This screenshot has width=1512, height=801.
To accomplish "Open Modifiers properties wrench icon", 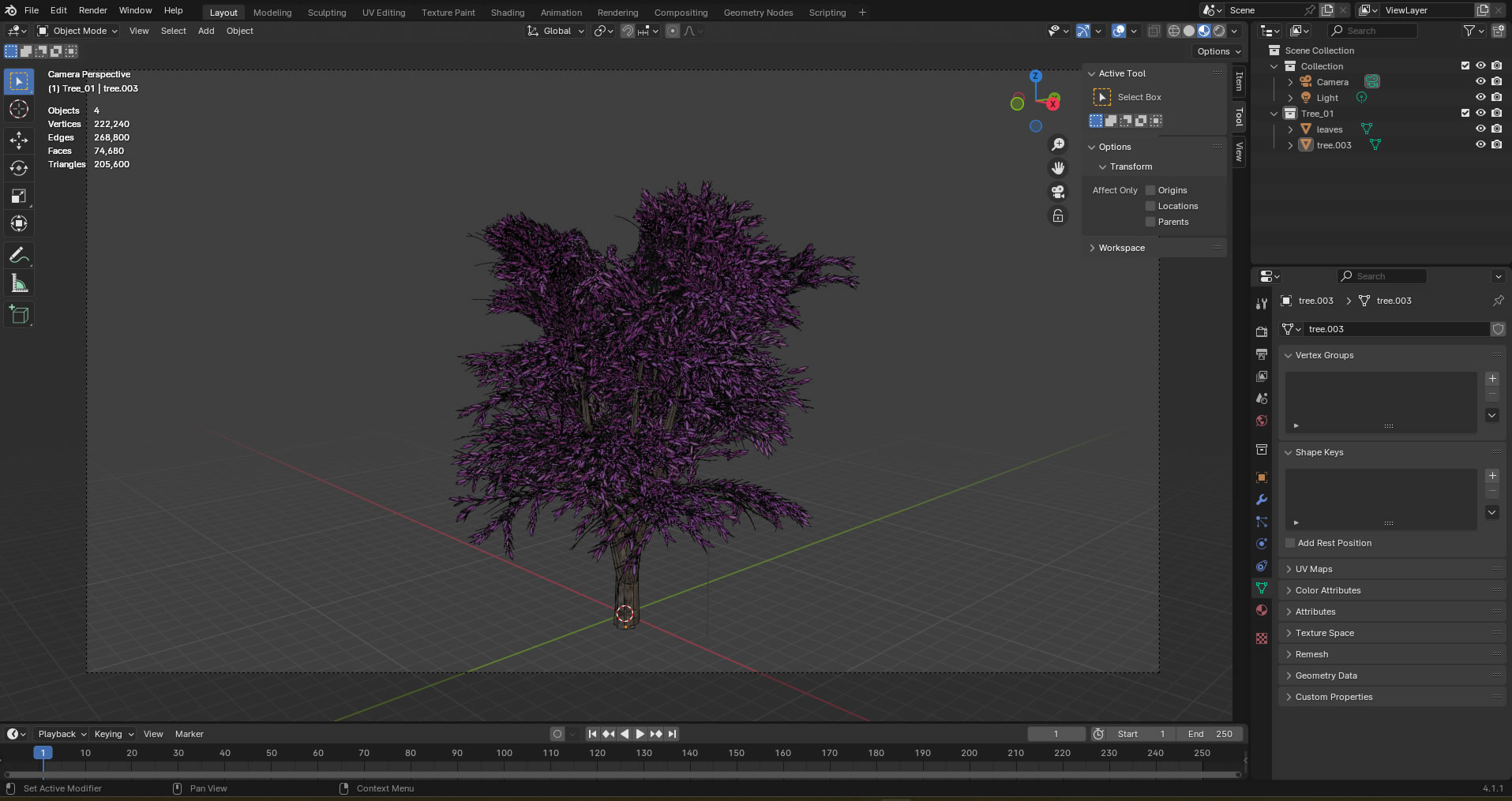I will click(1262, 500).
